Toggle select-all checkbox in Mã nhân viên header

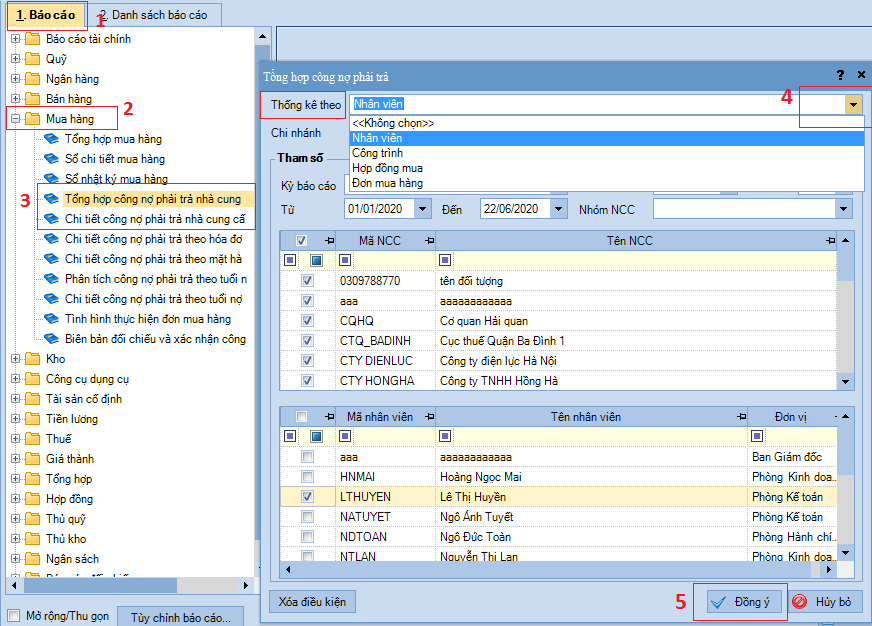click(301, 416)
